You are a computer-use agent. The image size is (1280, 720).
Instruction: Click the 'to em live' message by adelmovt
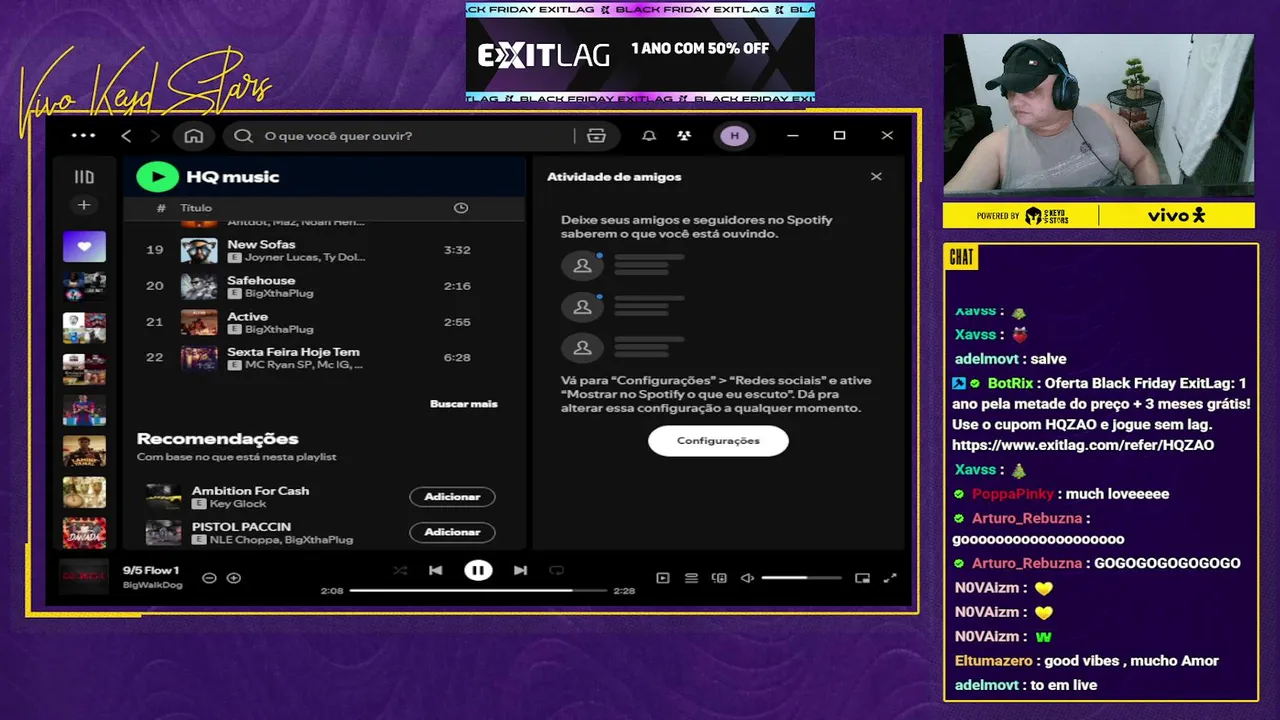[1064, 685]
